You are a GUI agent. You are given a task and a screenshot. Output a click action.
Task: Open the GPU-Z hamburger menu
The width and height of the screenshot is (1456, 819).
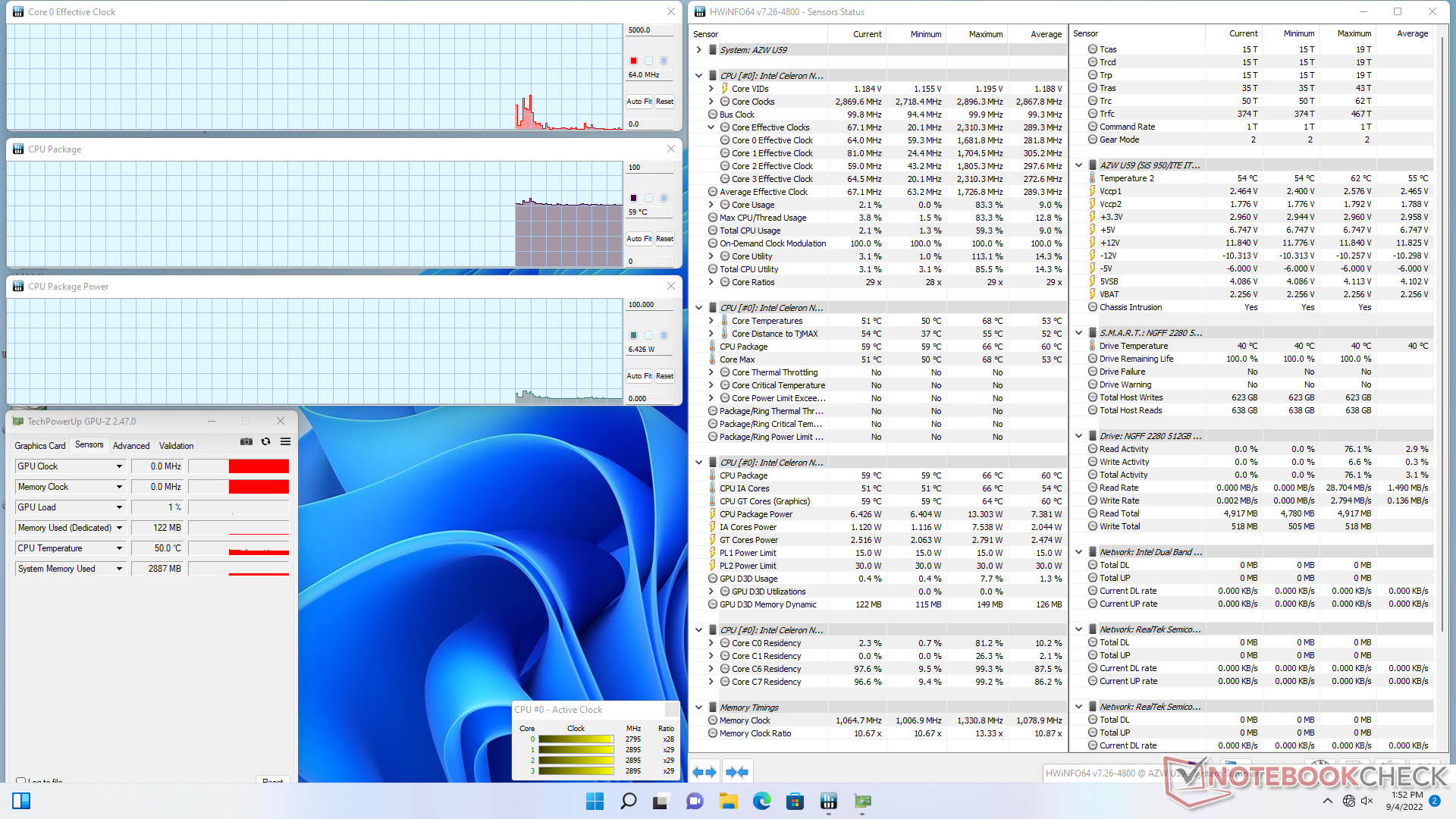(286, 441)
